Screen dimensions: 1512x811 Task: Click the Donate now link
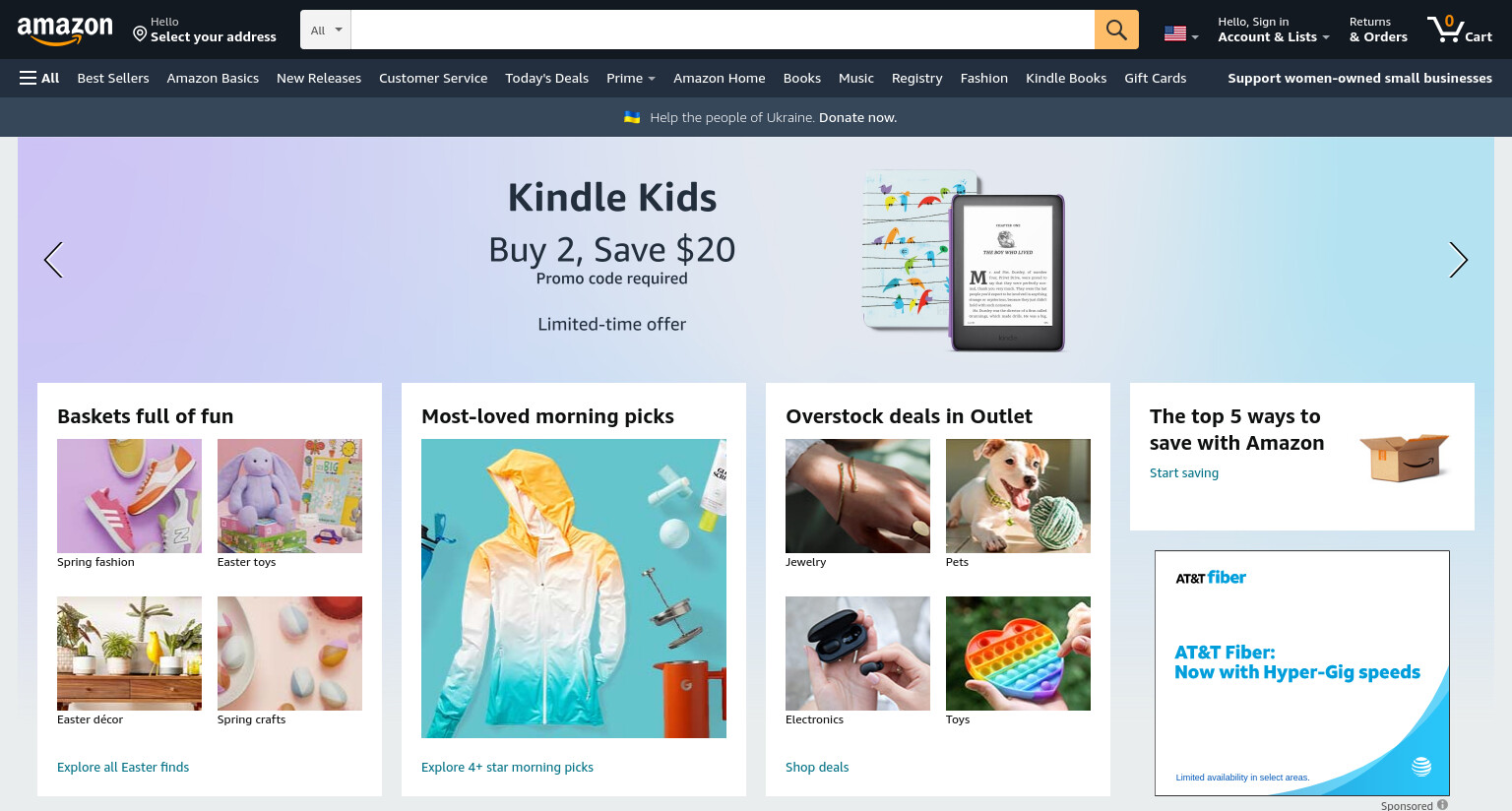click(x=857, y=117)
